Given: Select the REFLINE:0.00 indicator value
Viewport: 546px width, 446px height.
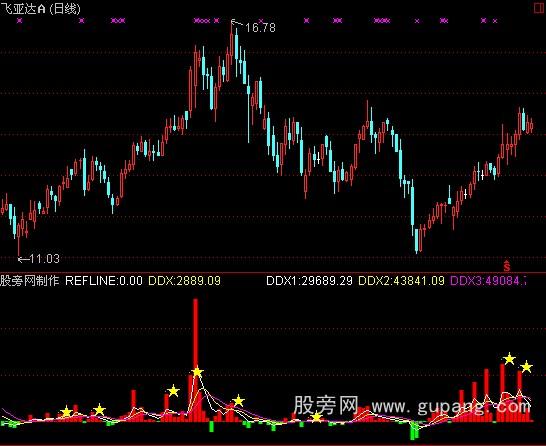Looking at the screenshot, I should point(104,281).
